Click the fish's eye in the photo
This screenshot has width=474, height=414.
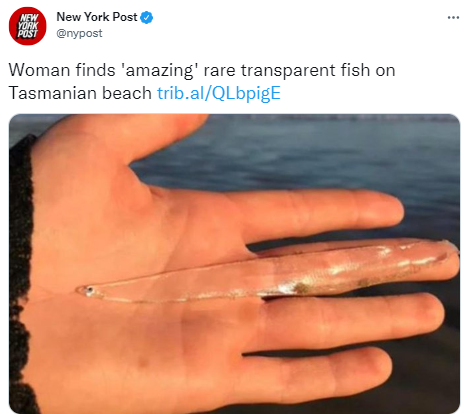tap(89, 291)
